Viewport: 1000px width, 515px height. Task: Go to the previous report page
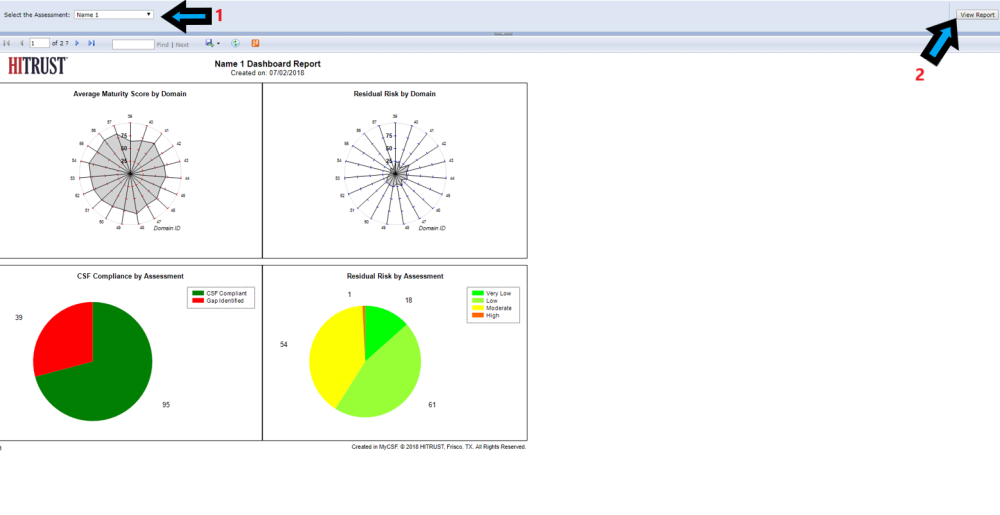point(21,43)
